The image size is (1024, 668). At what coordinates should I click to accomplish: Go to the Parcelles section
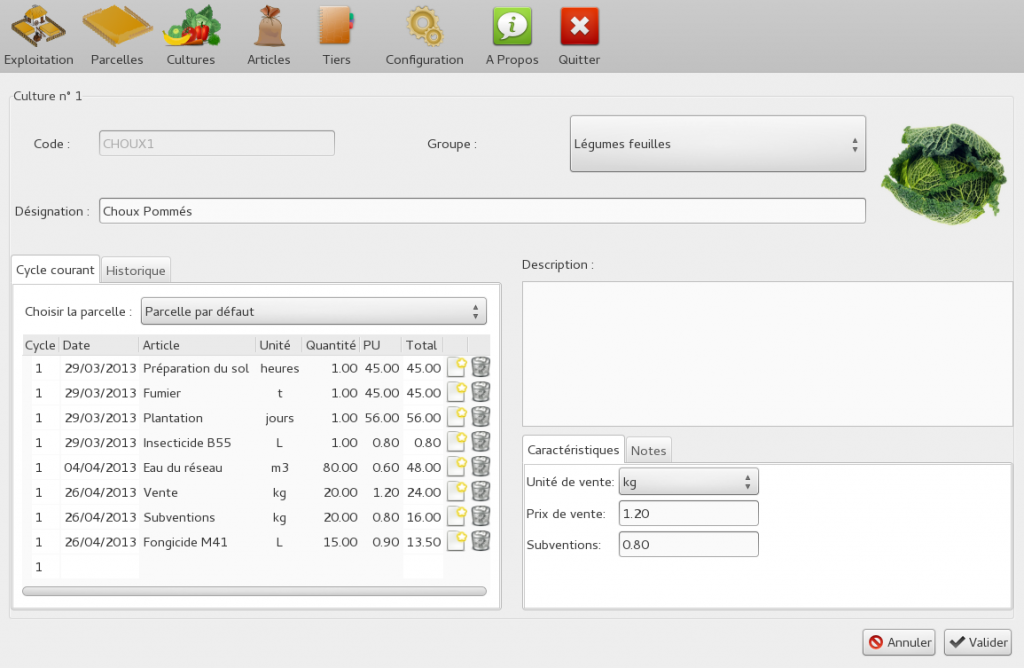pyautogui.click(x=117, y=35)
